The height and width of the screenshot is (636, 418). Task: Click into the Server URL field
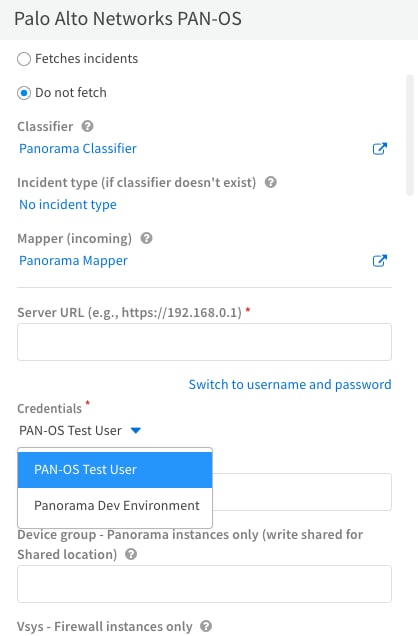click(204, 342)
